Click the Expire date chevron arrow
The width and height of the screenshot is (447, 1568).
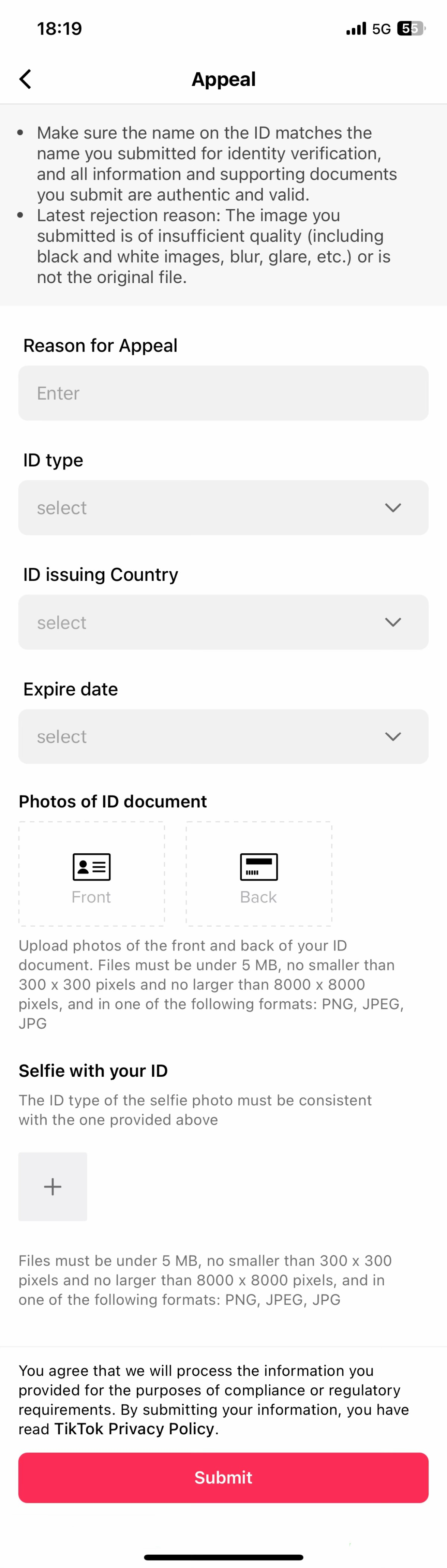393,737
